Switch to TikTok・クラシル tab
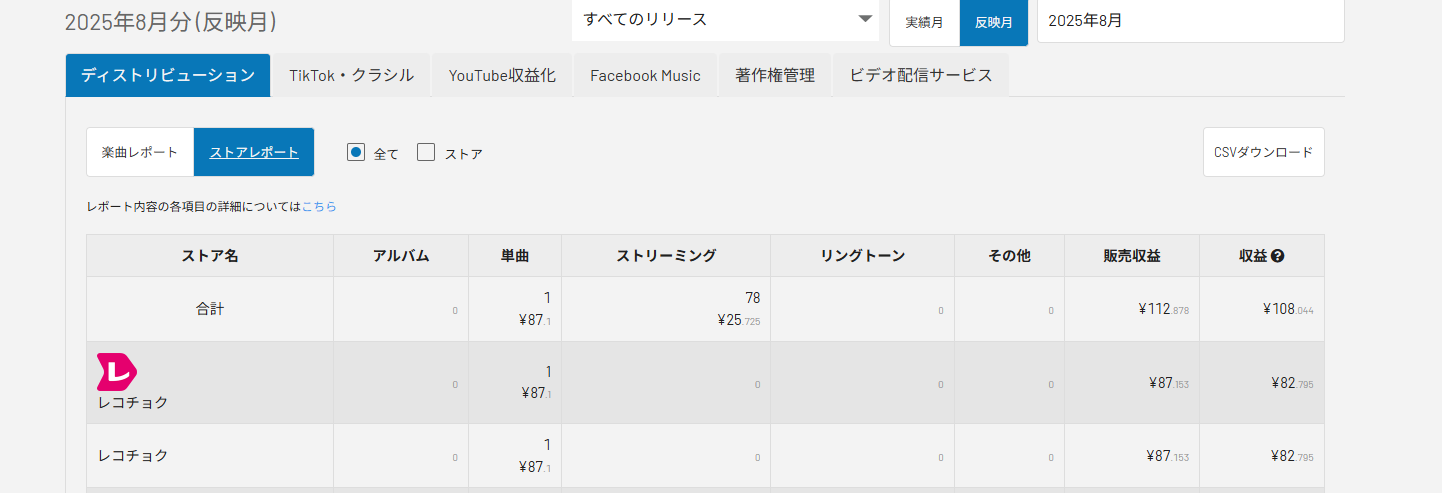 pos(351,75)
